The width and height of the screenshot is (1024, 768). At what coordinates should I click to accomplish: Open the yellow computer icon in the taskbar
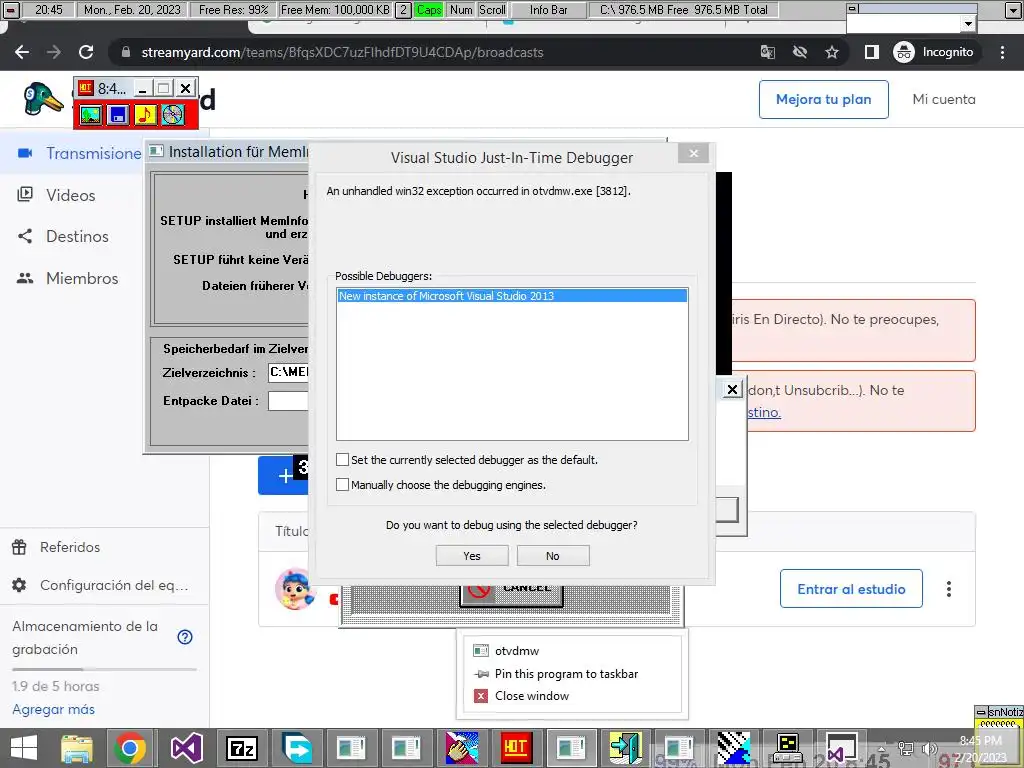(x=788, y=748)
